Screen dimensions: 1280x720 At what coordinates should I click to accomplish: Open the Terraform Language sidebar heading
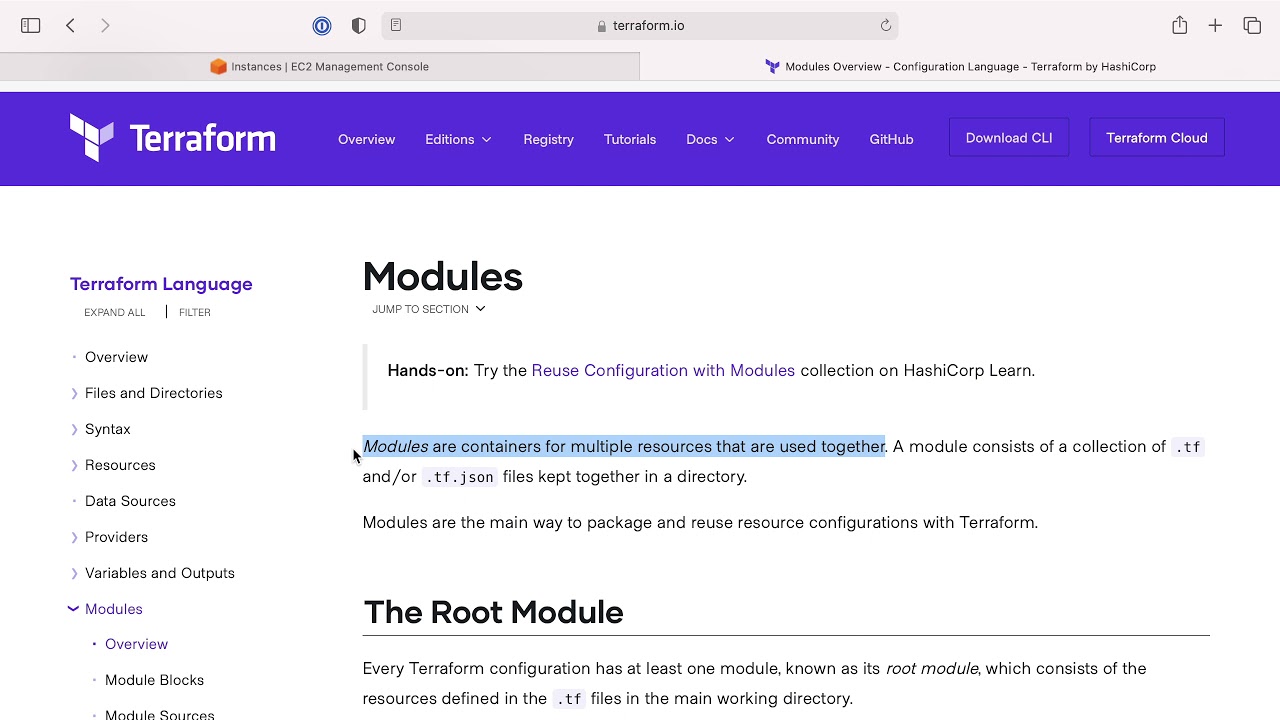point(161,284)
